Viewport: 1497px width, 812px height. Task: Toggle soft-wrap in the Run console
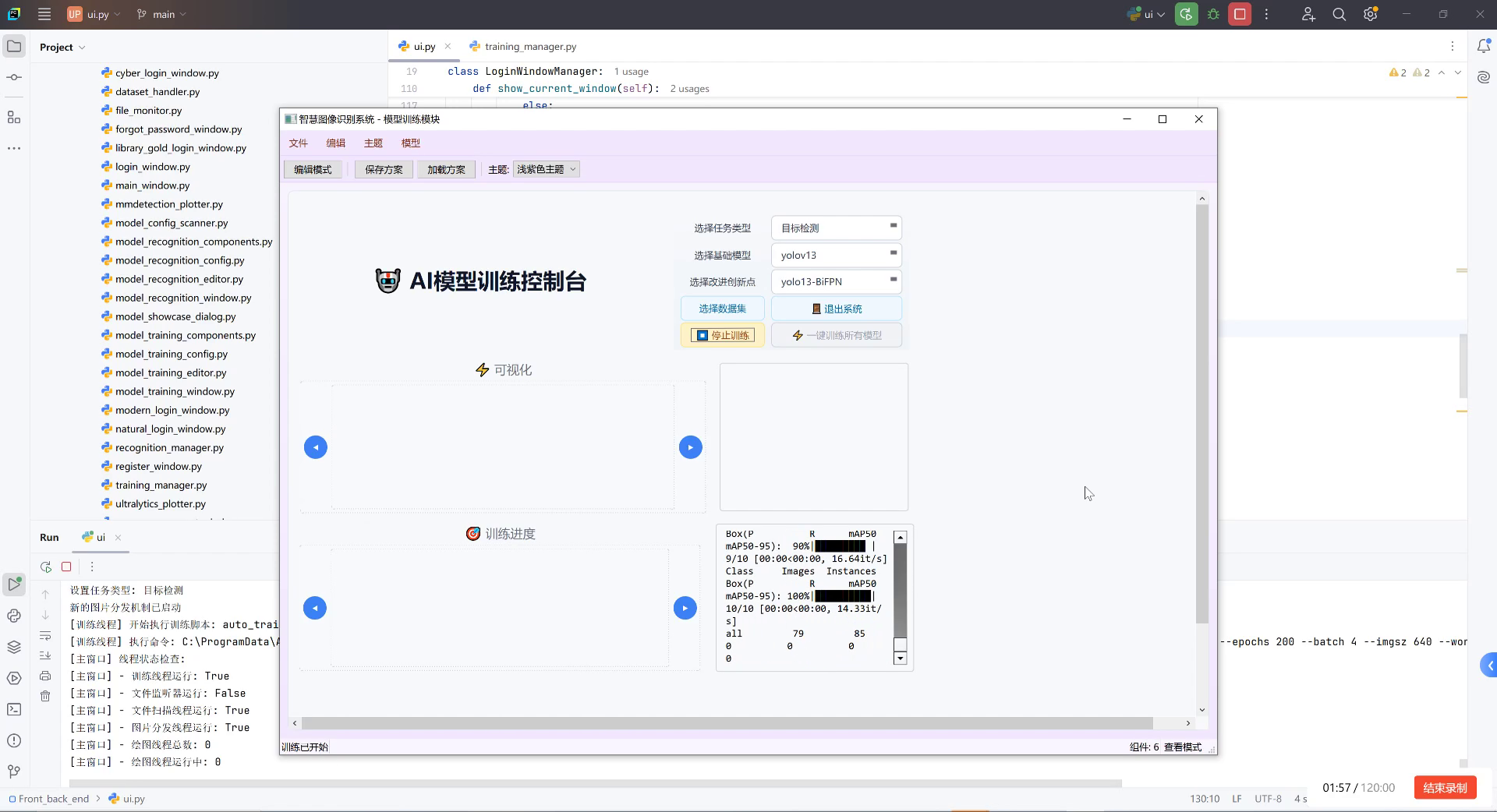pos(45,635)
